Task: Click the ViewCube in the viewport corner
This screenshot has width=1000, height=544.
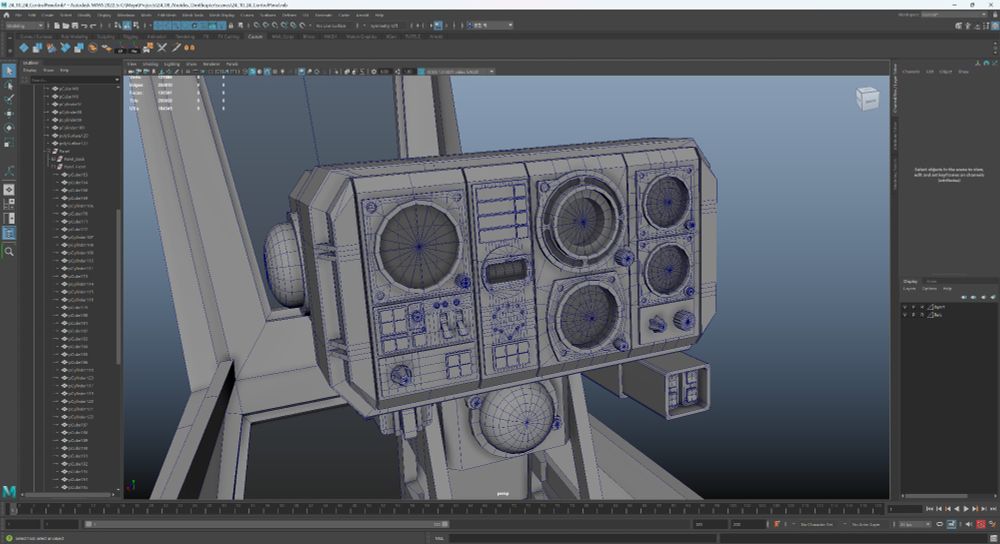Action: (866, 98)
